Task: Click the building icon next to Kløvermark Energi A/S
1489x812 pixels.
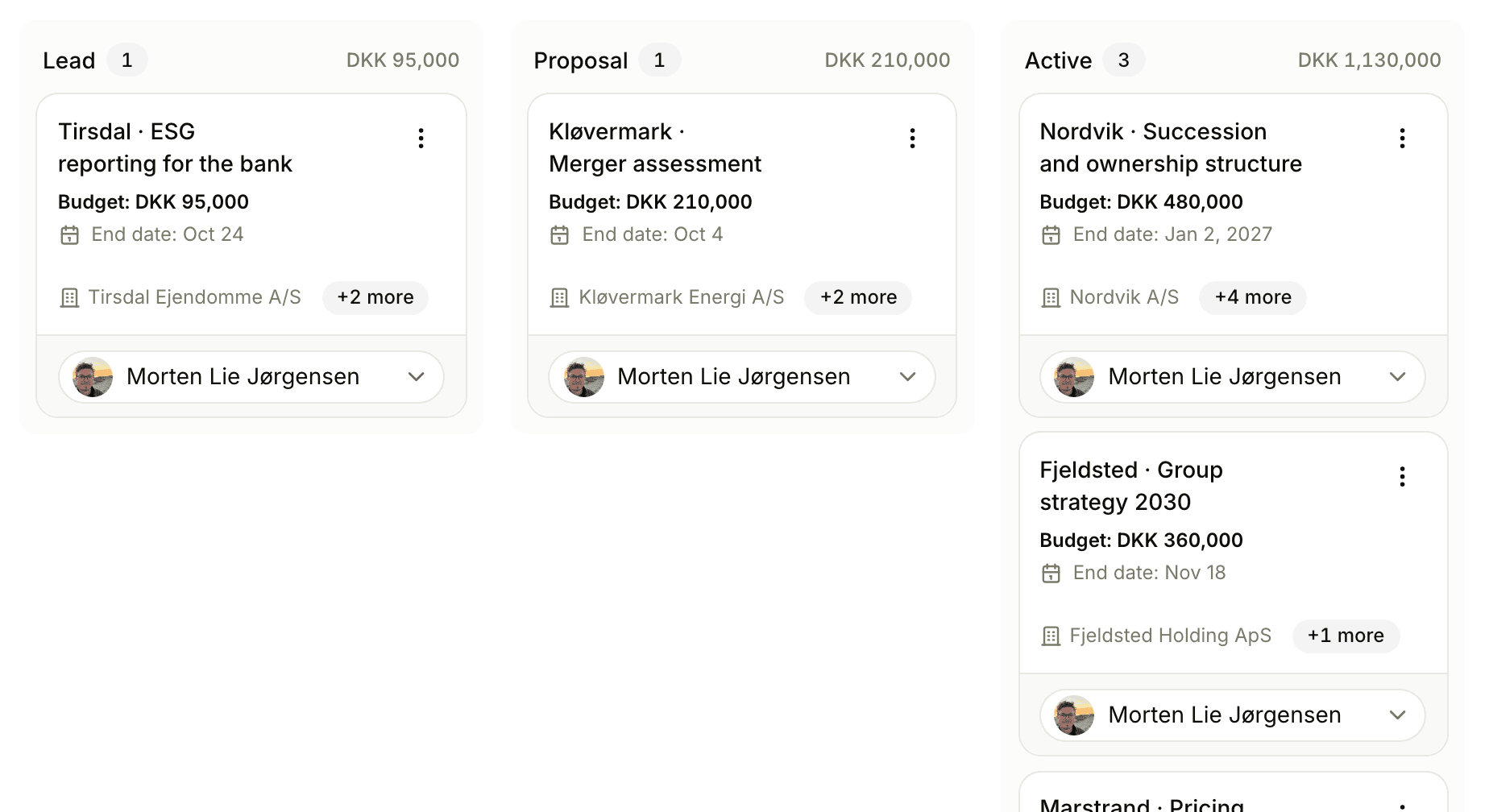Action: tap(560, 298)
